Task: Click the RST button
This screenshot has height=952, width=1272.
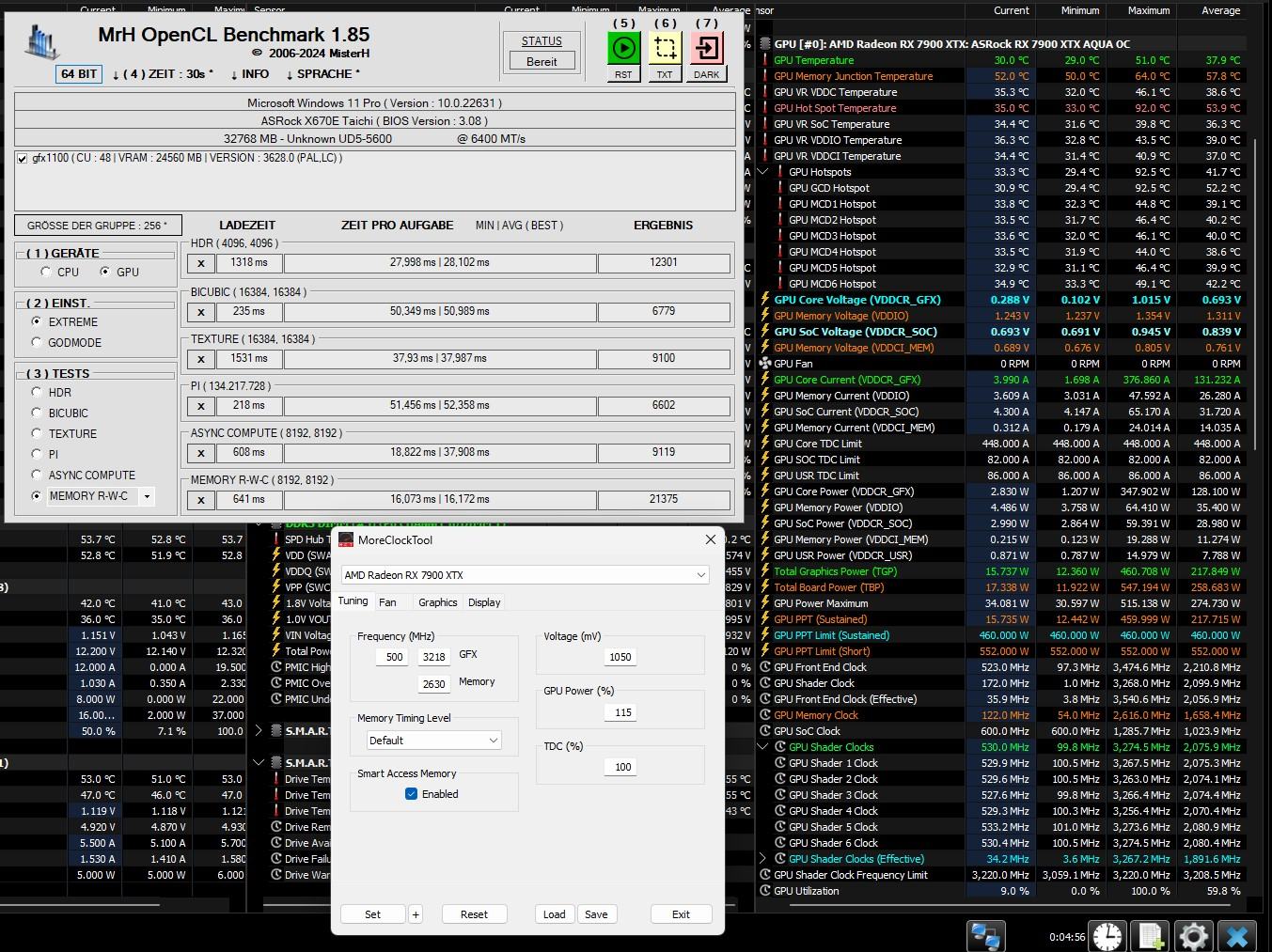Action: 623,74
